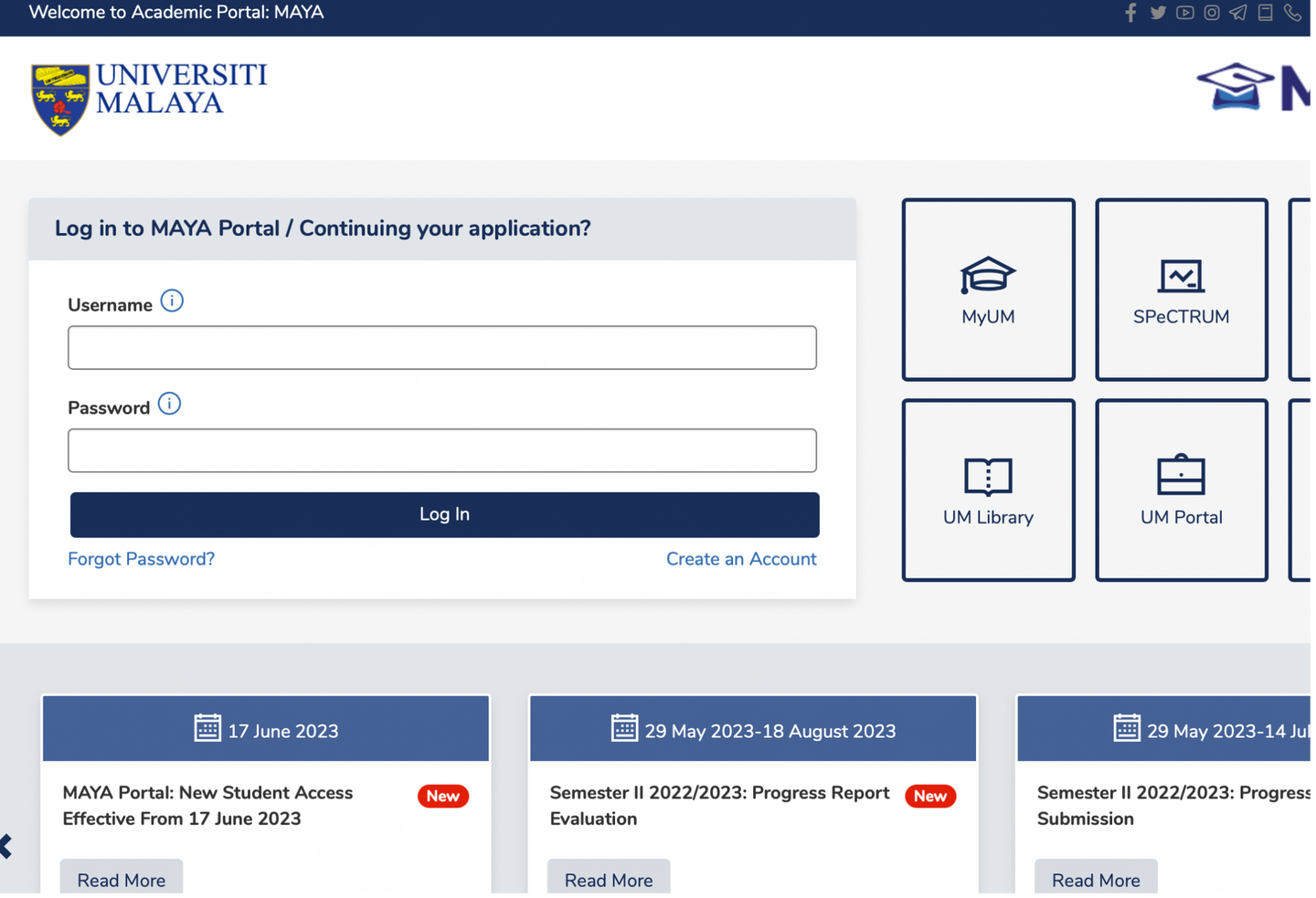The height and width of the screenshot is (898, 1316).
Task: Focus the Password input box
Action: click(442, 451)
